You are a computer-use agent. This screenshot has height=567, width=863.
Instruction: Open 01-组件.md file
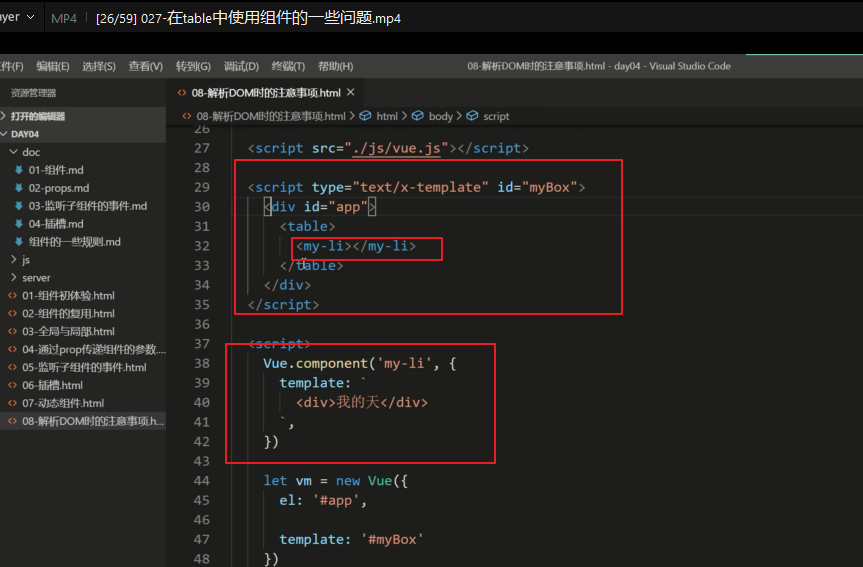56,170
